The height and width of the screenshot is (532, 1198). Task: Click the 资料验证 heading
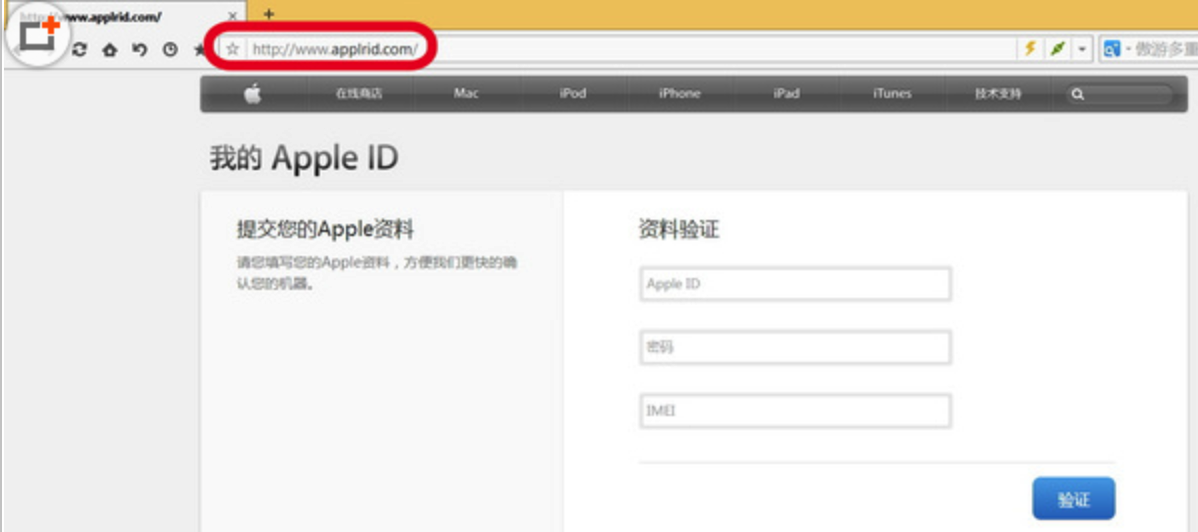click(x=679, y=229)
